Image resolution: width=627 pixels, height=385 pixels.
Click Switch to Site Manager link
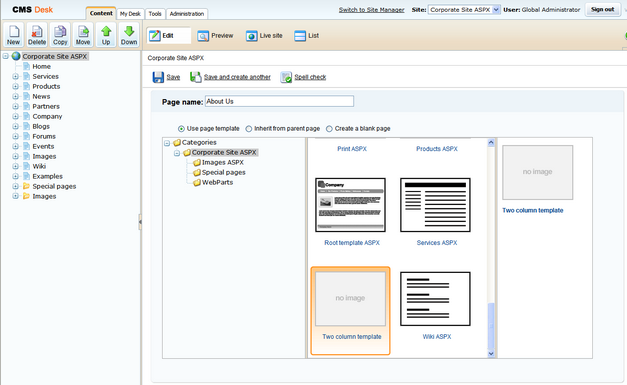coord(371,10)
